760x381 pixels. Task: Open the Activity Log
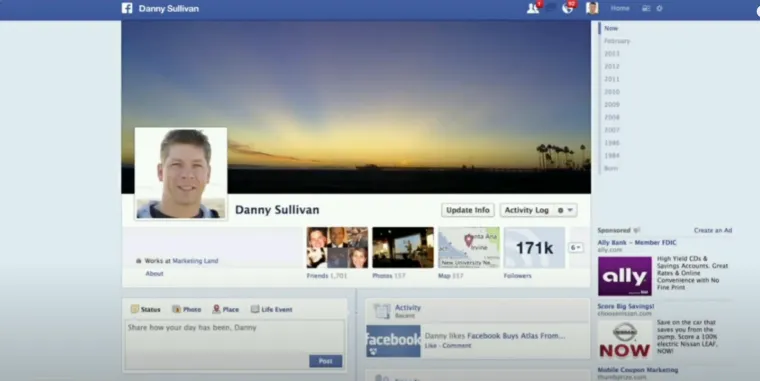tap(526, 210)
